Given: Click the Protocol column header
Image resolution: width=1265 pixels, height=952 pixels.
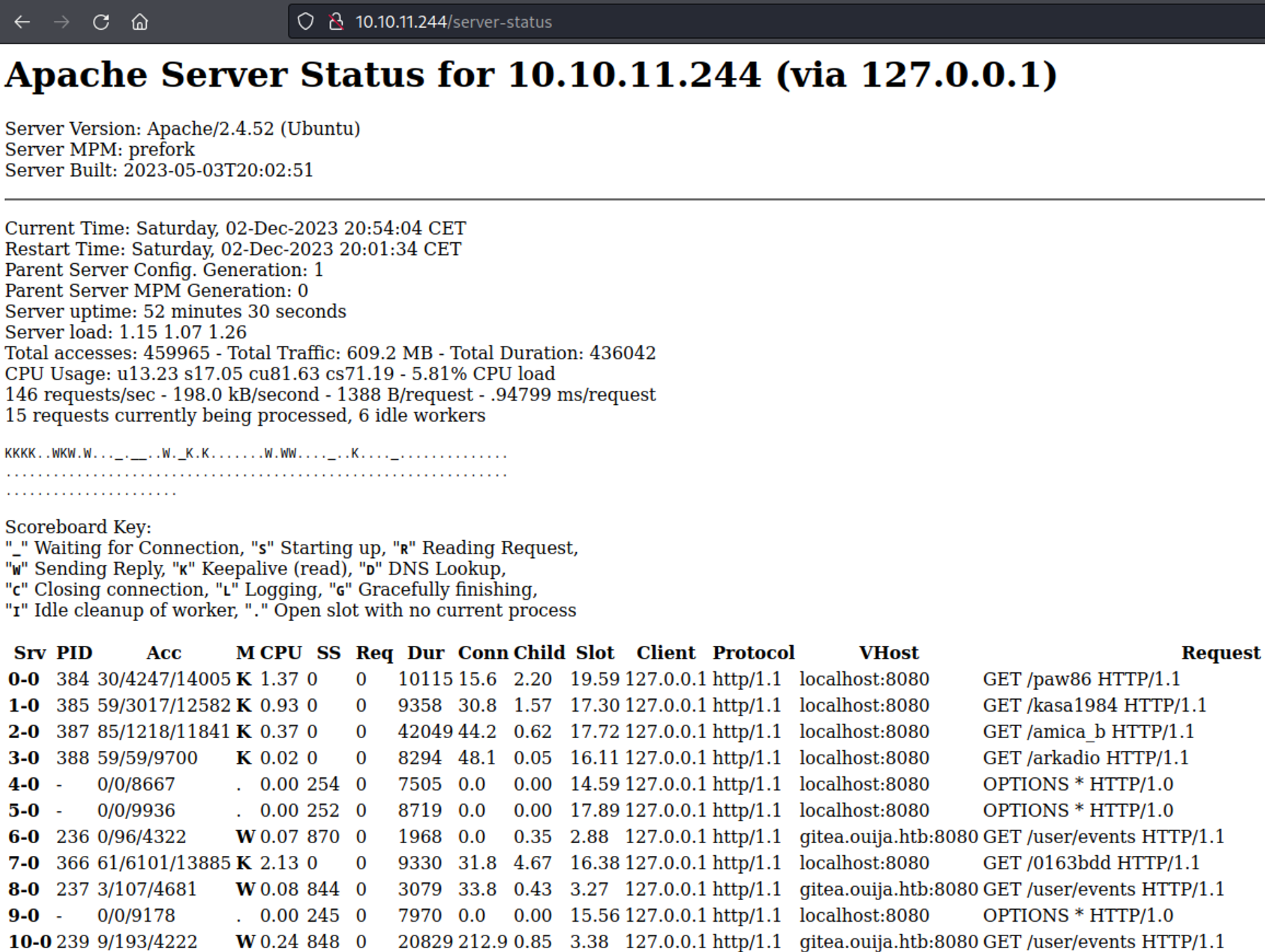Looking at the screenshot, I should tap(753, 653).
